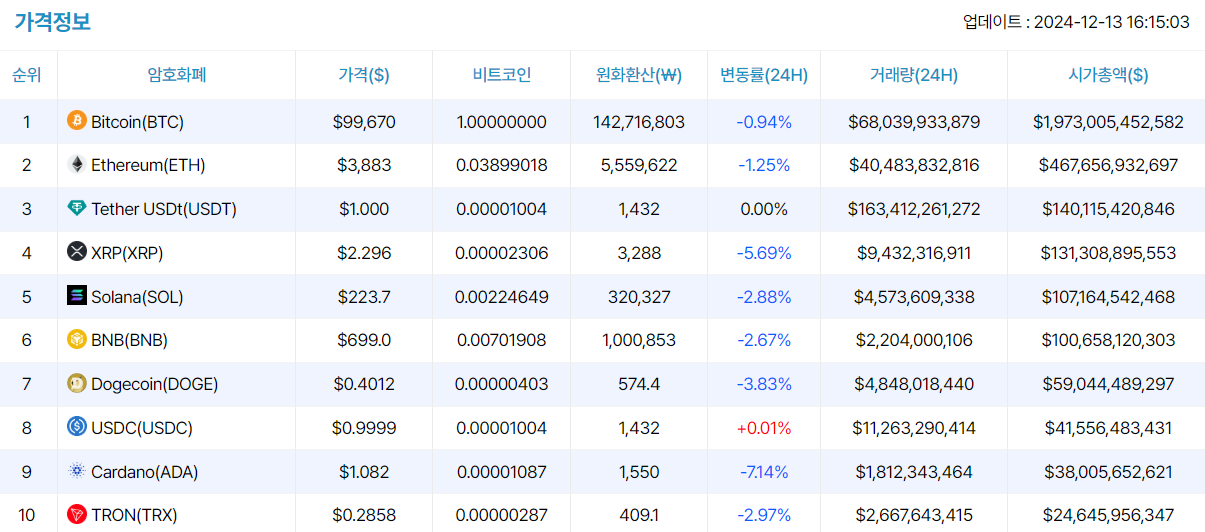Image resolution: width=1205 pixels, height=532 pixels.
Task: Open the Dogecoin(DOGE) link
Action: [154, 384]
